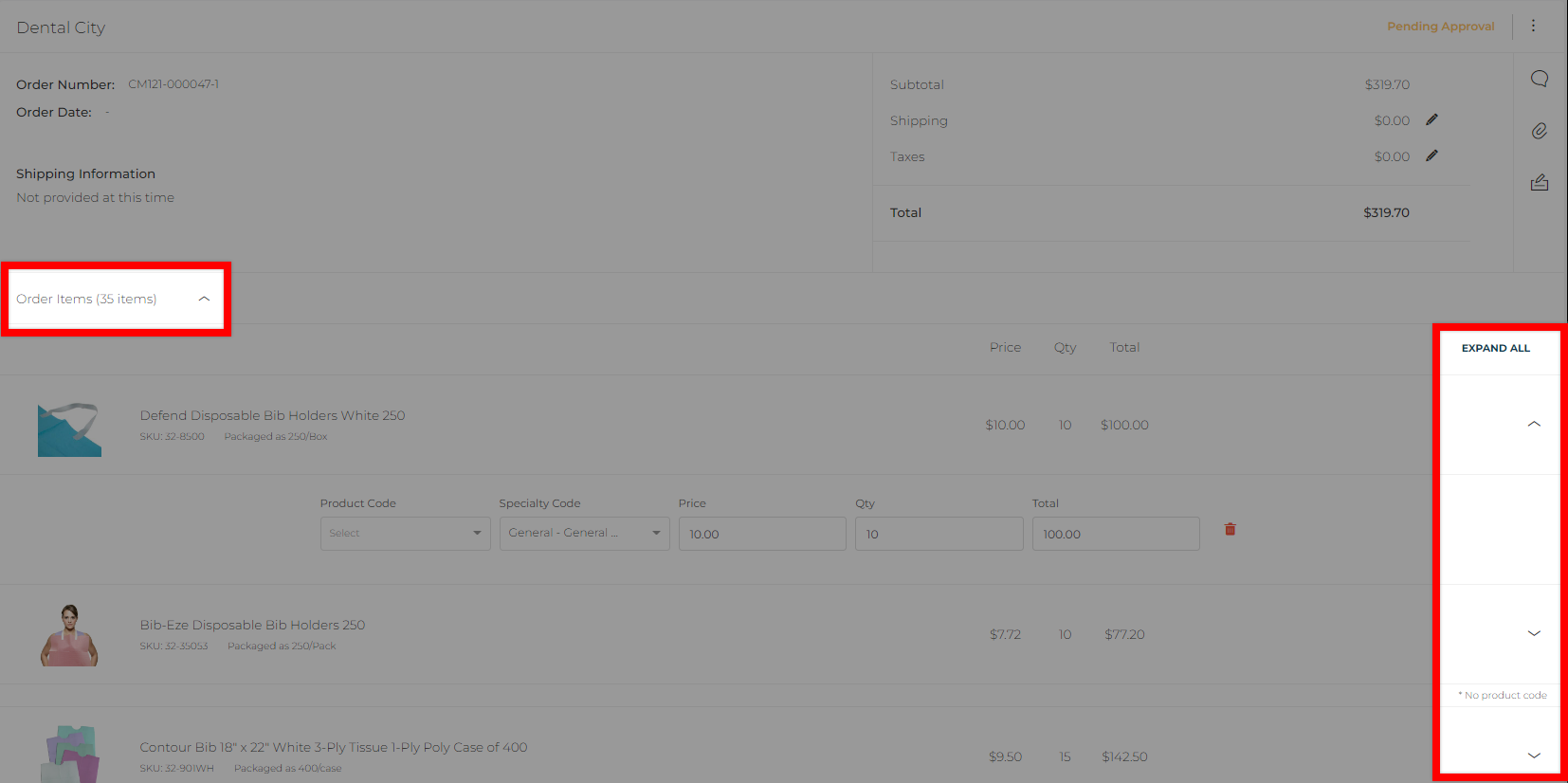Expand the Bib-Eze Disposable Bib Holders row
This screenshot has width=1568, height=783.
1534,634
